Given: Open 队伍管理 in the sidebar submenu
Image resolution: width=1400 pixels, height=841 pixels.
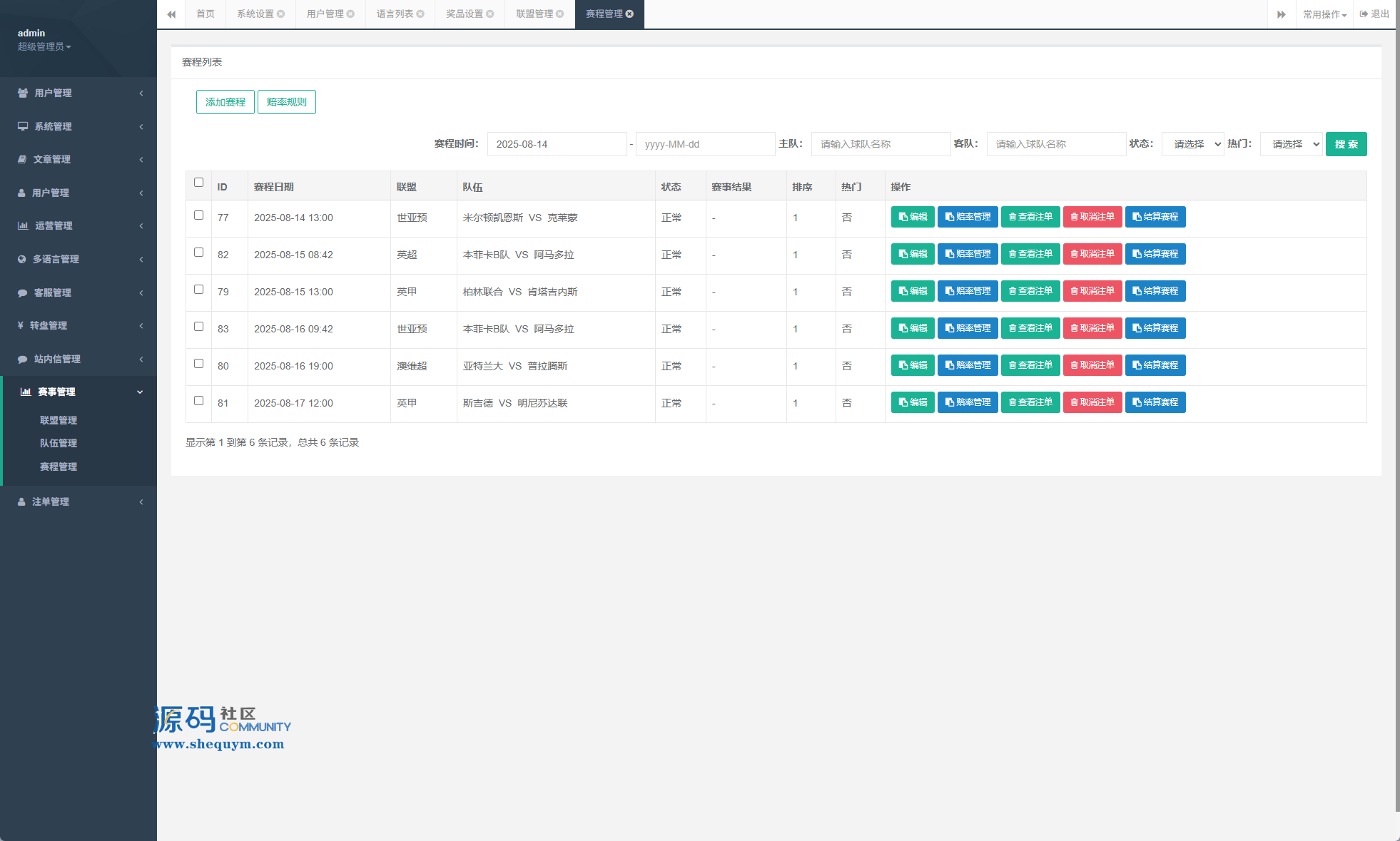Looking at the screenshot, I should point(59,443).
